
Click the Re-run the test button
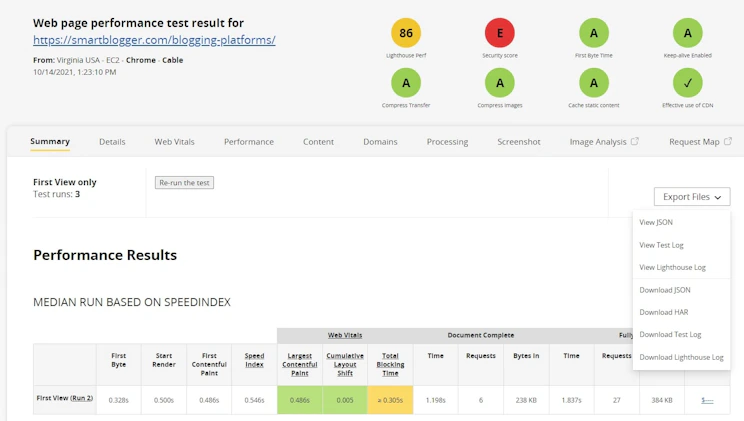click(184, 183)
